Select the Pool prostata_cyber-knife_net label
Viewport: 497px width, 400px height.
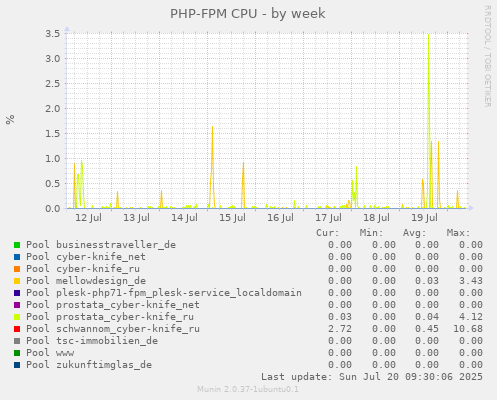click(113, 305)
